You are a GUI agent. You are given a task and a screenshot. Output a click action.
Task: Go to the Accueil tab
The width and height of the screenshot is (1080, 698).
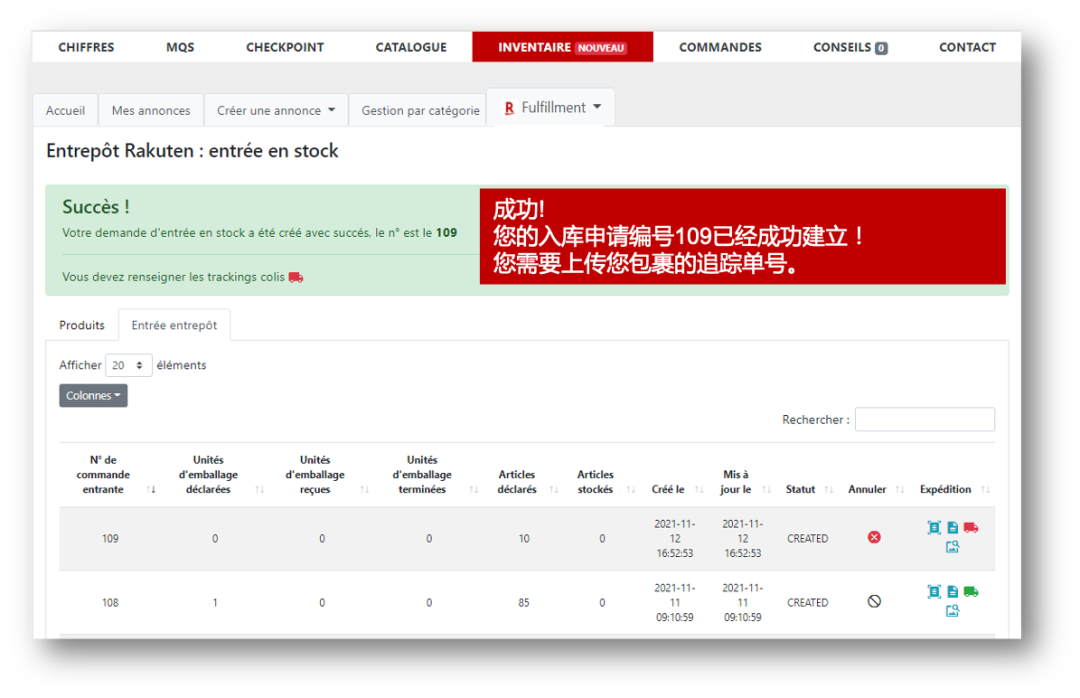(65, 110)
